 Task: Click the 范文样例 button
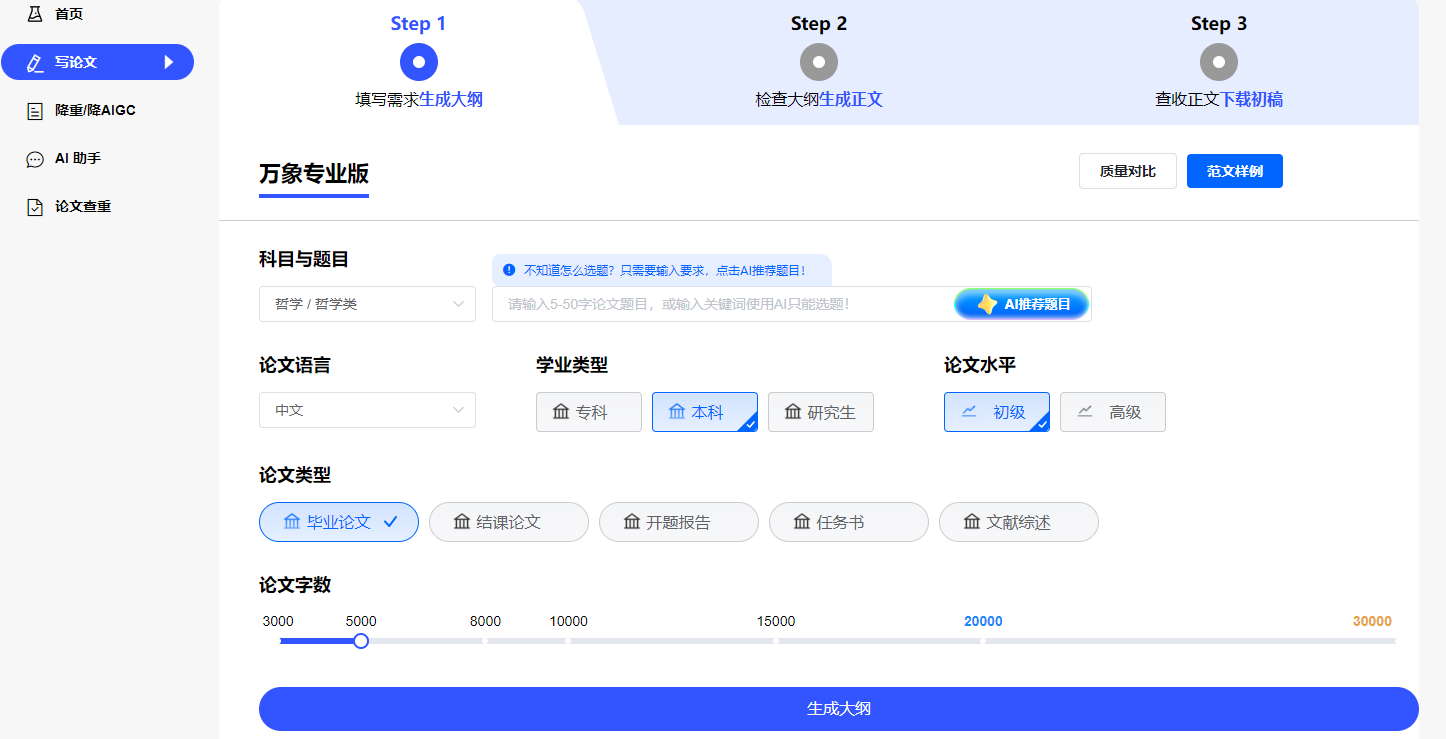[1235, 171]
